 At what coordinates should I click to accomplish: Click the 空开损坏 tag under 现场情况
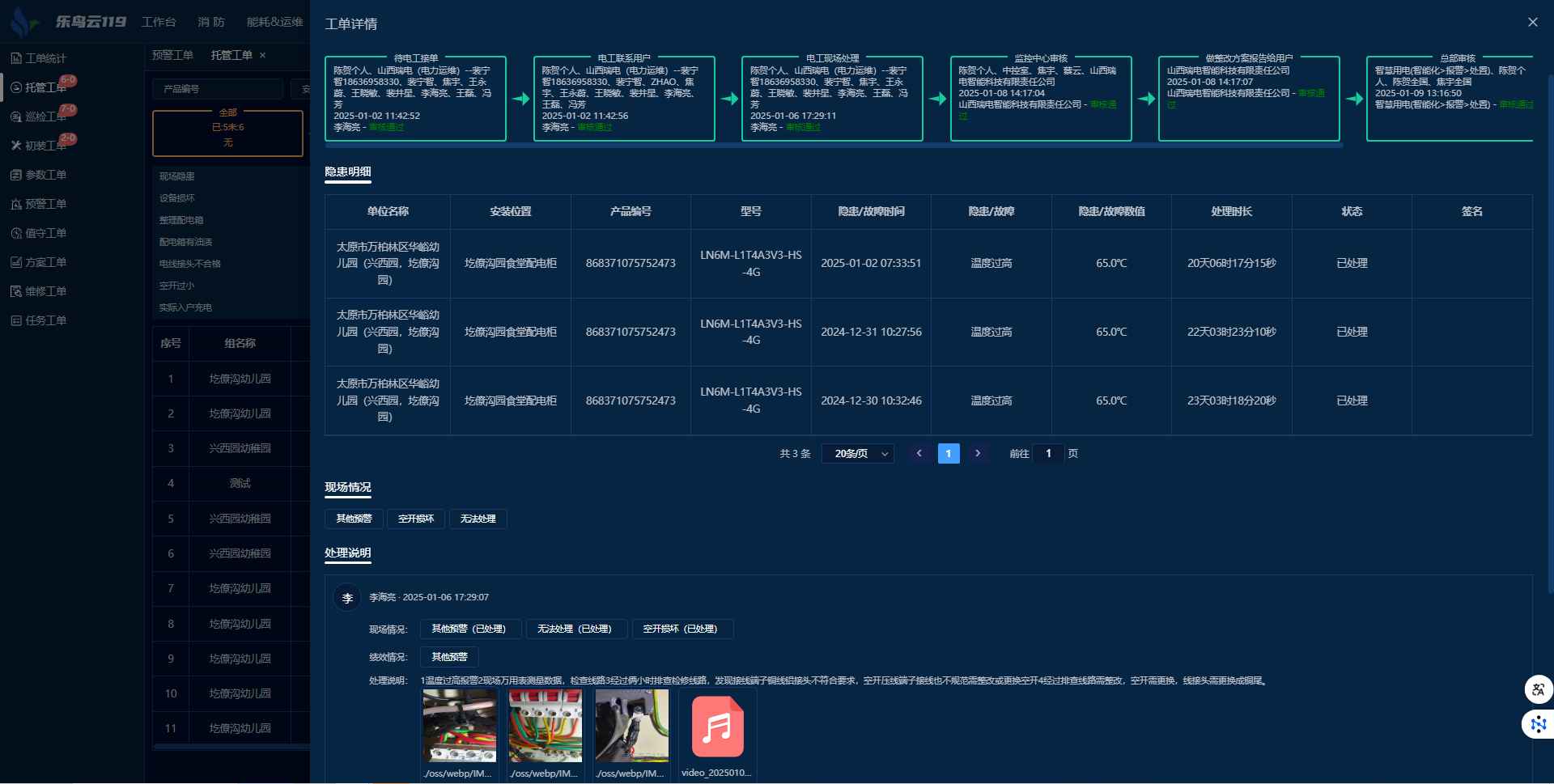pyautogui.click(x=416, y=519)
